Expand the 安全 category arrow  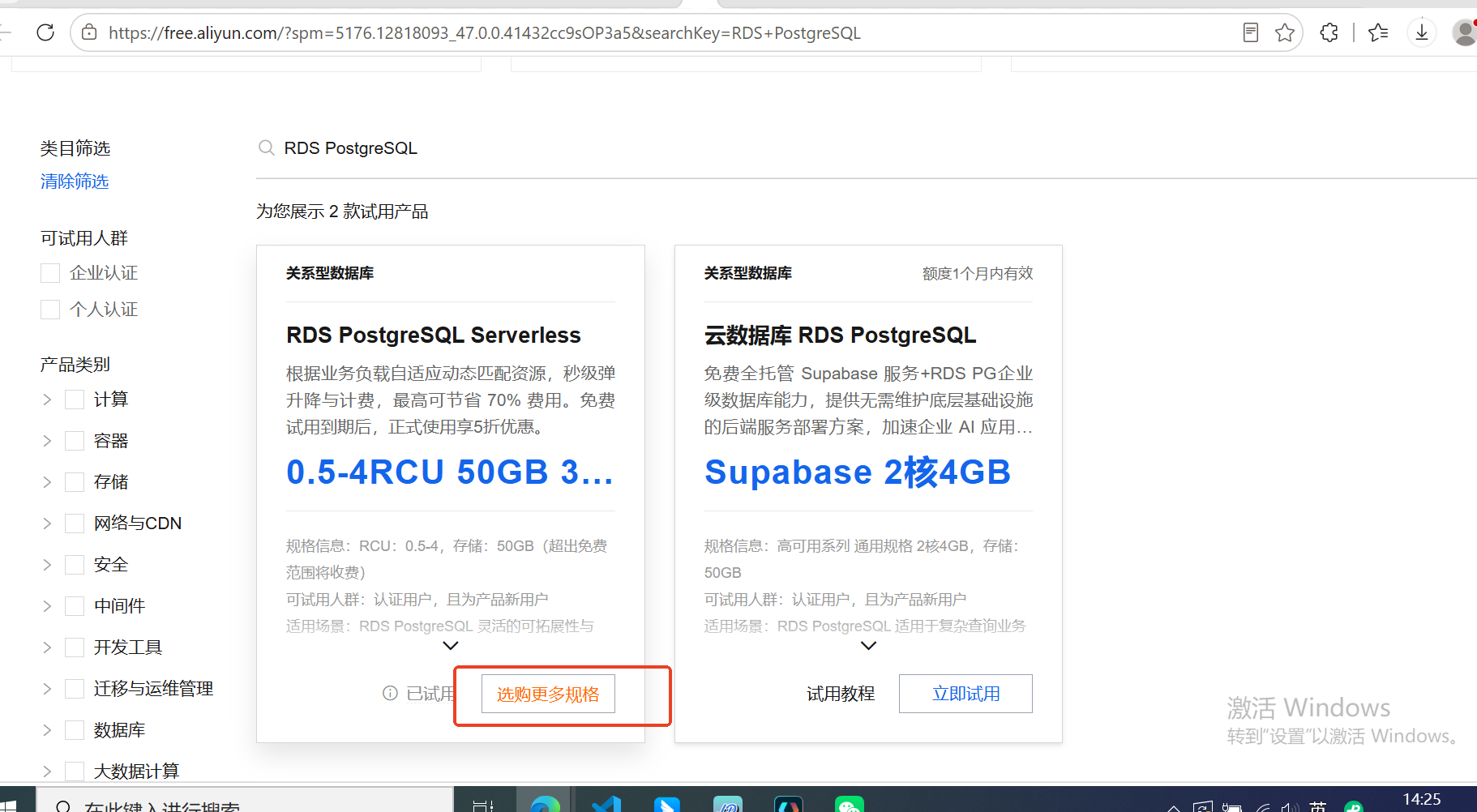[x=47, y=565]
